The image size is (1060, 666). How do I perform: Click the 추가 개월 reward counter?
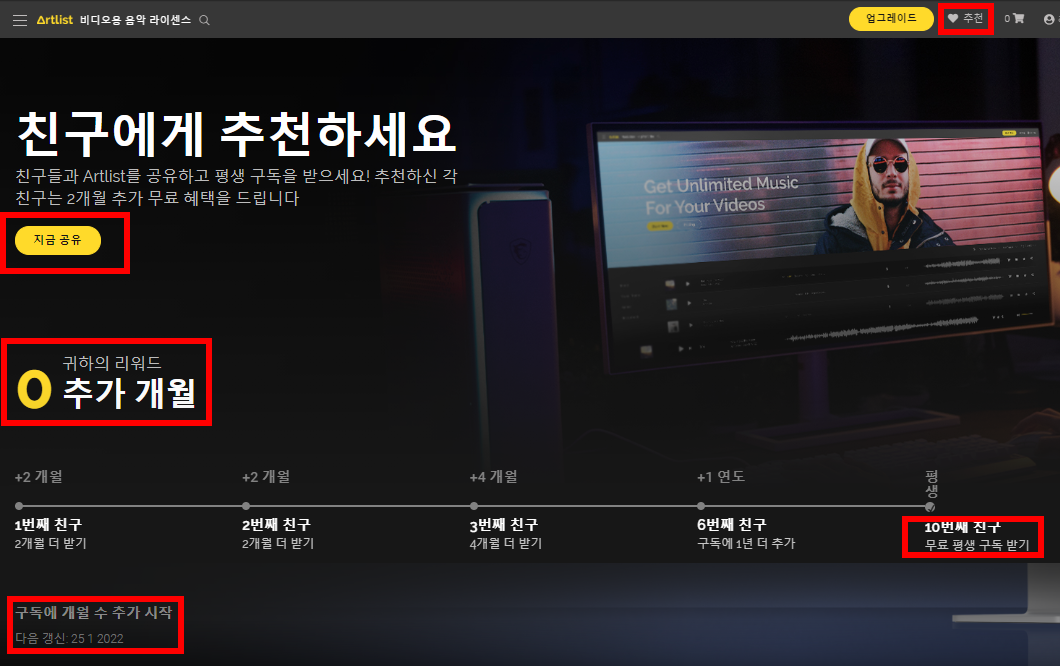107,383
